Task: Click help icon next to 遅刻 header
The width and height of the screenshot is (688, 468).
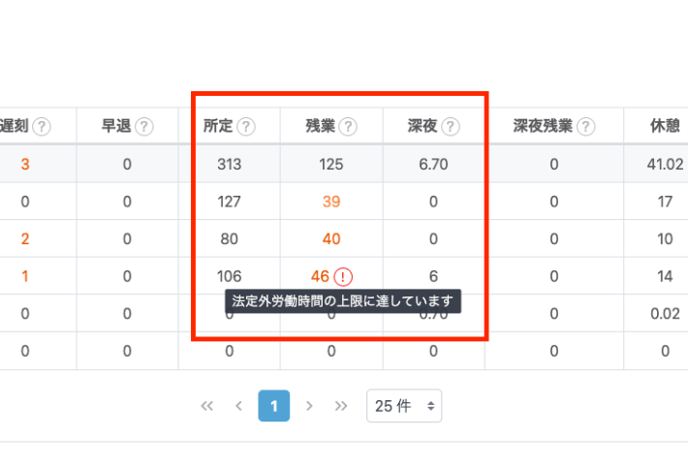Action: [41, 127]
